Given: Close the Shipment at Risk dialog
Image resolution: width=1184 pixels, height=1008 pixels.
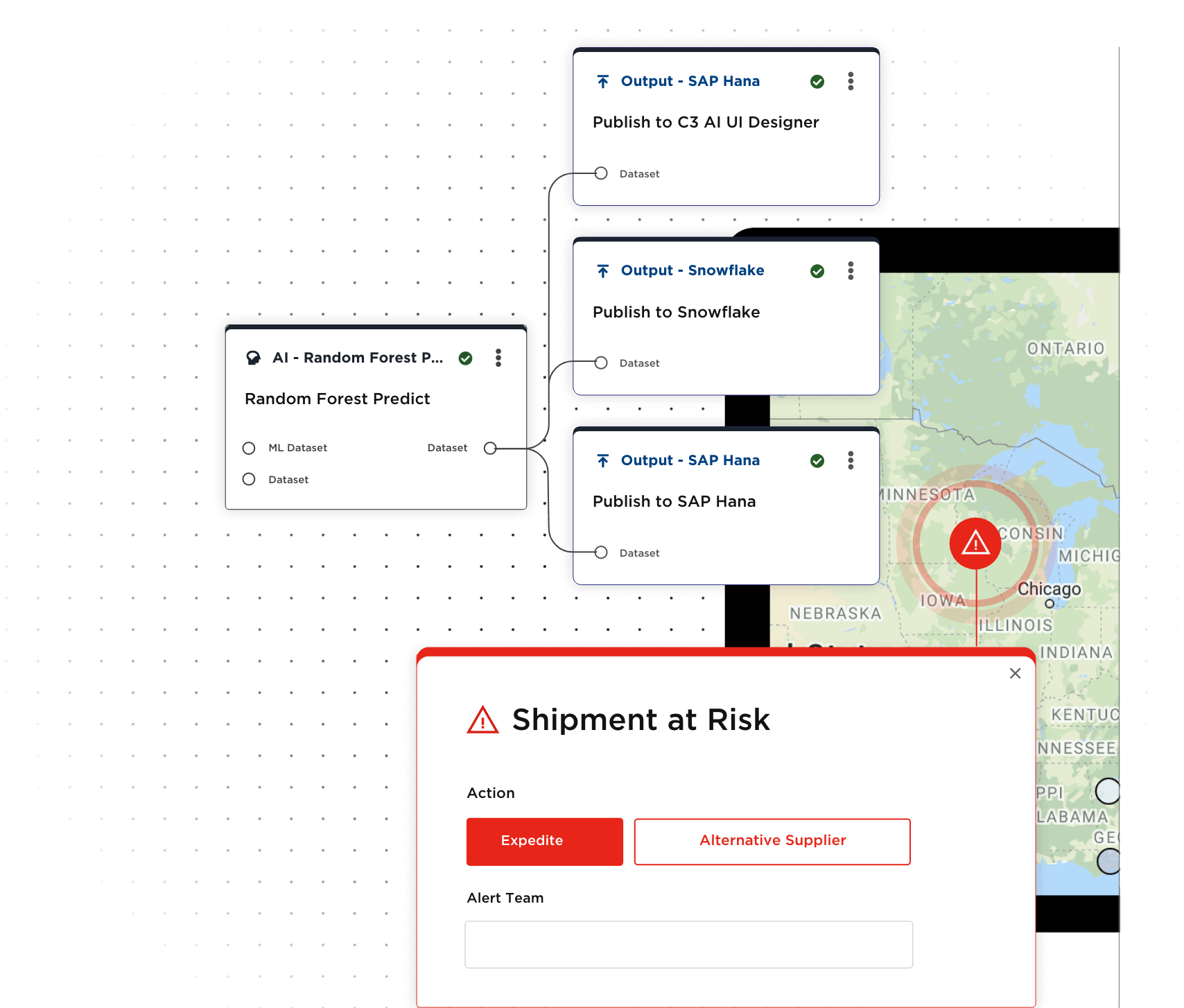Looking at the screenshot, I should (1015, 673).
